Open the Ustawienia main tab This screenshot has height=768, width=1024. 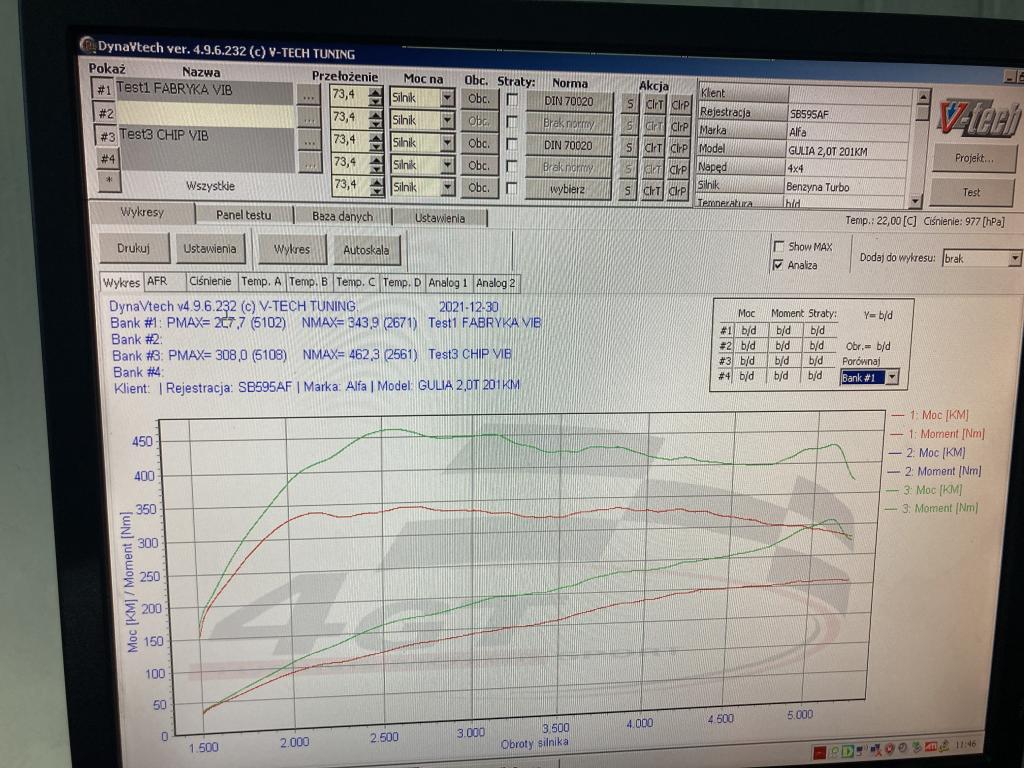click(x=440, y=218)
